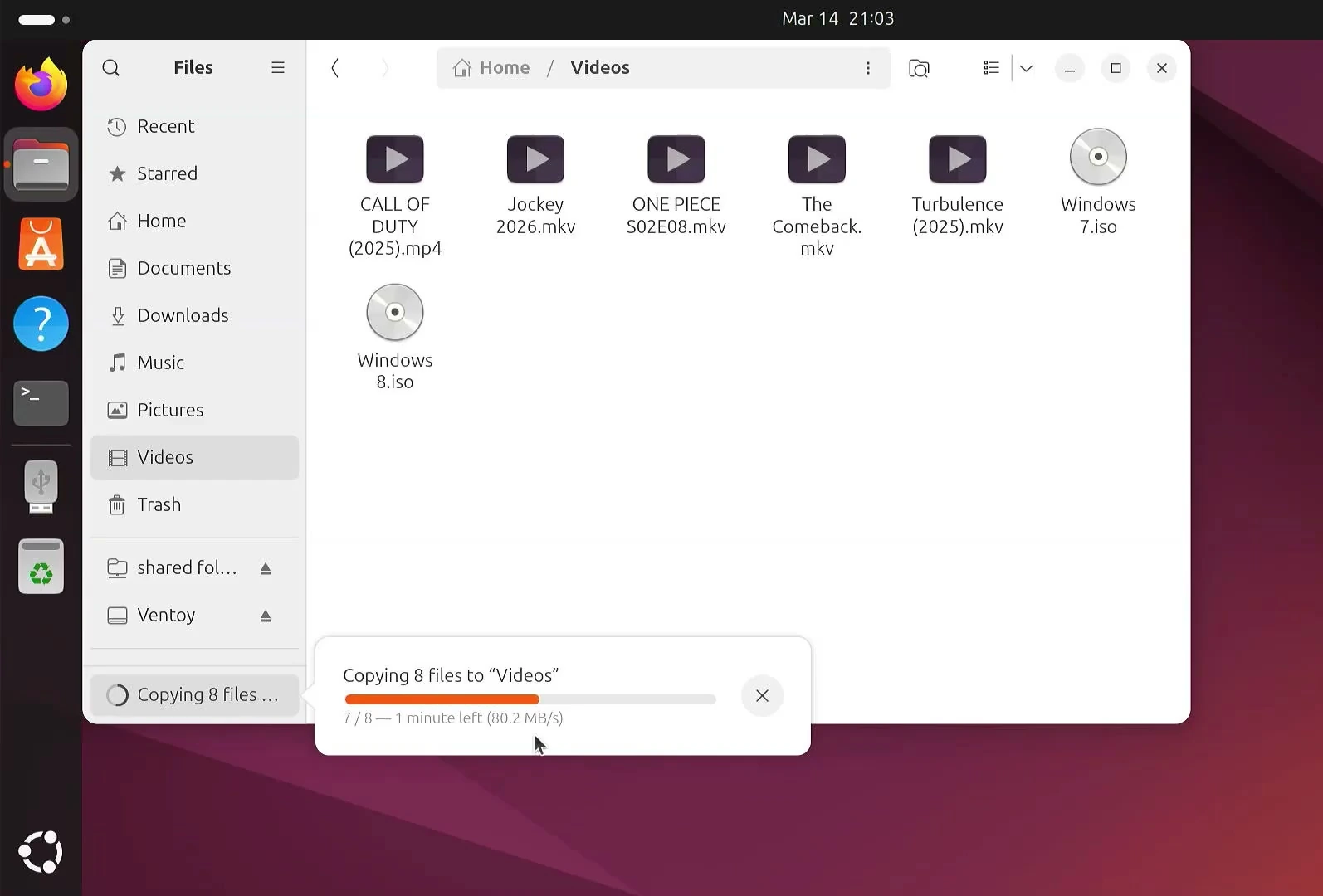The image size is (1323, 896).
Task: Open Trash in the sidebar
Action: click(x=194, y=504)
